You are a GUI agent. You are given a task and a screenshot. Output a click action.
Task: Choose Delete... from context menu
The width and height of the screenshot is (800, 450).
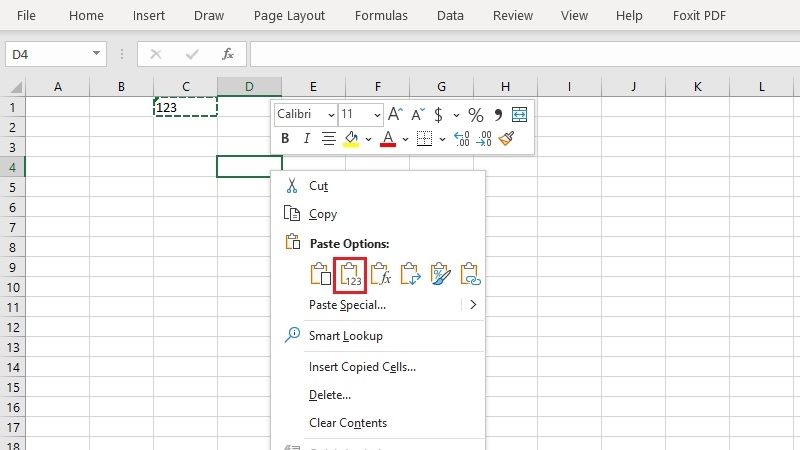[x=378, y=395]
